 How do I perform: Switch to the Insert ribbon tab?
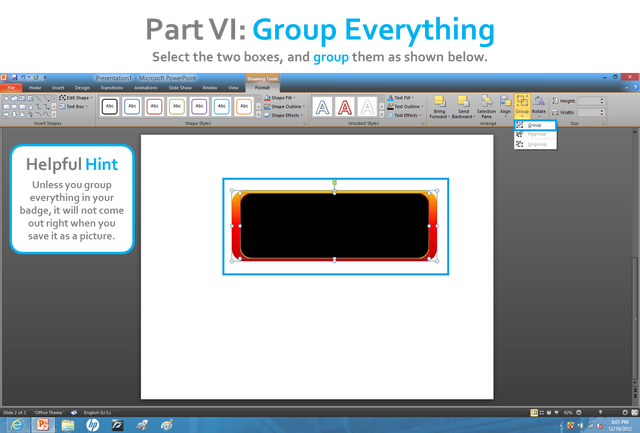[58, 88]
